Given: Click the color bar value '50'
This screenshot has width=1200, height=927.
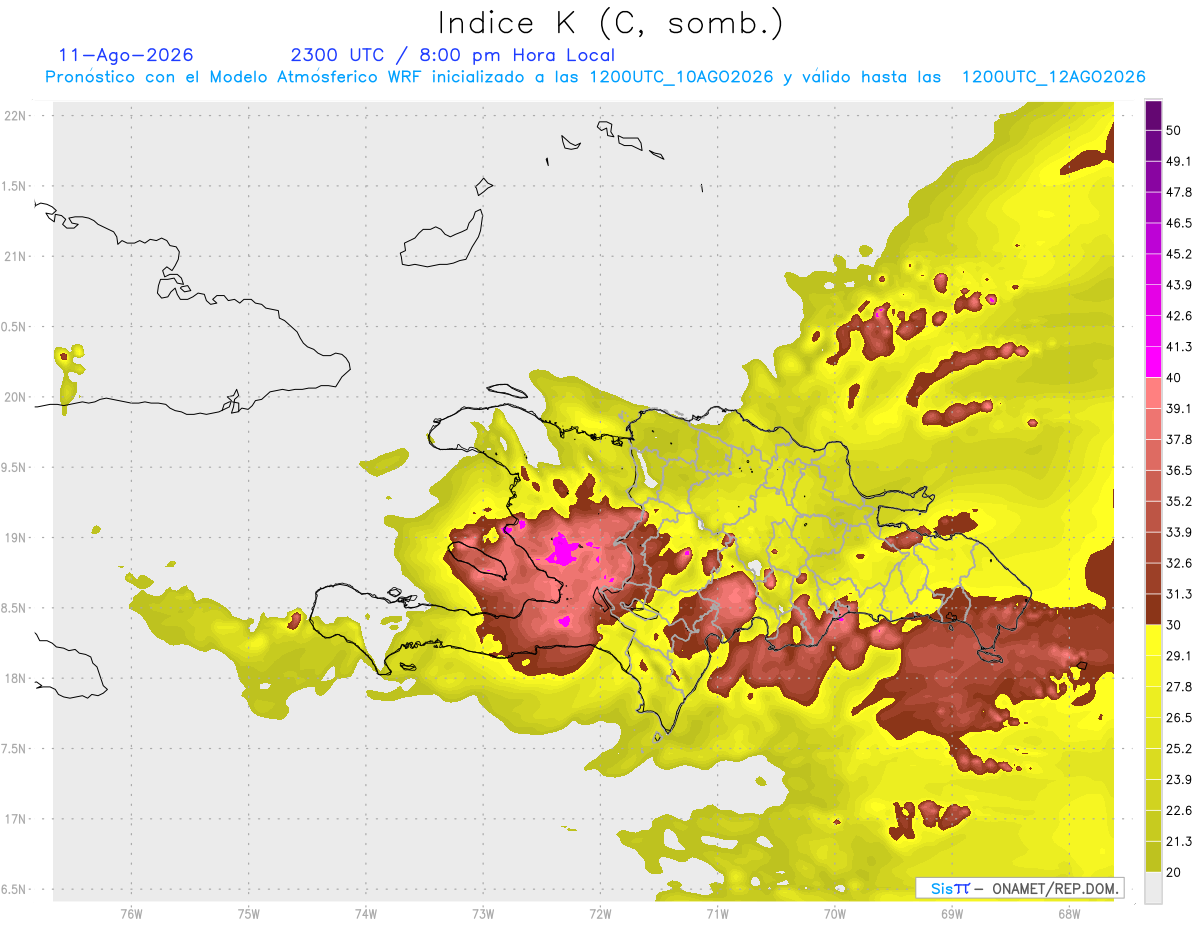Looking at the screenshot, I should [1174, 130].
